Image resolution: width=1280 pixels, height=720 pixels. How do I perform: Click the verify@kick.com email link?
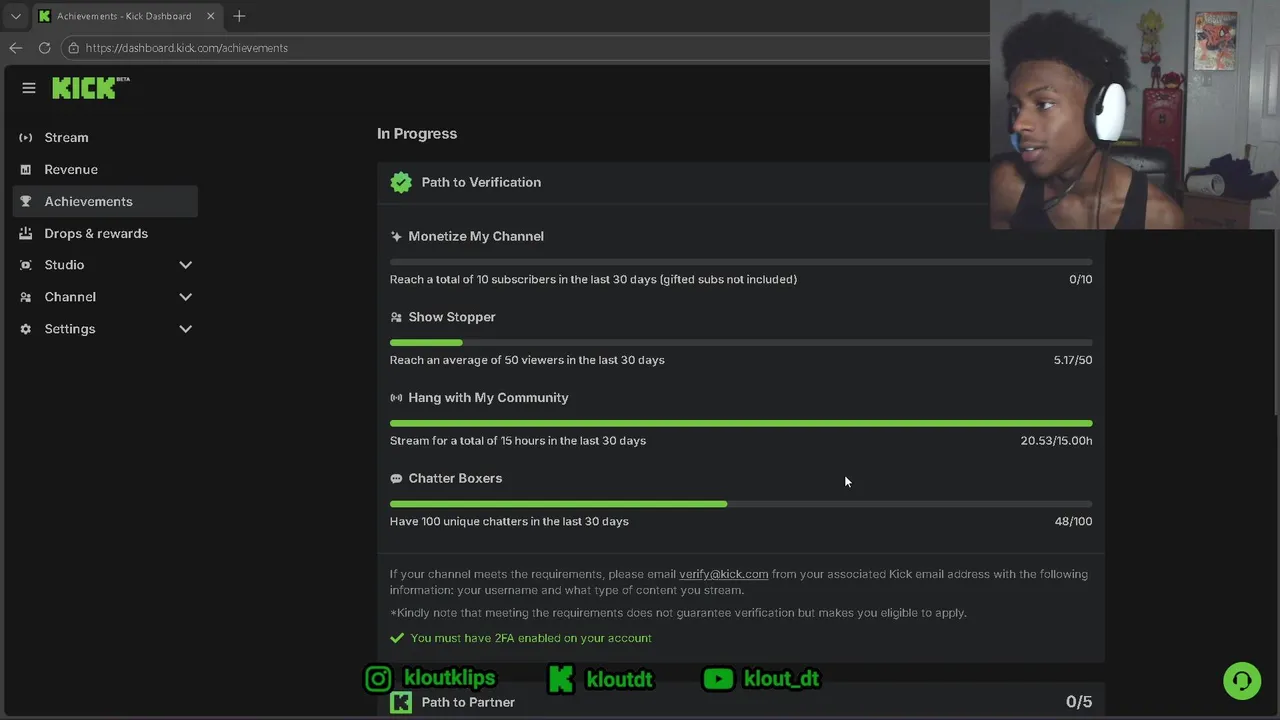coord(724,574)
